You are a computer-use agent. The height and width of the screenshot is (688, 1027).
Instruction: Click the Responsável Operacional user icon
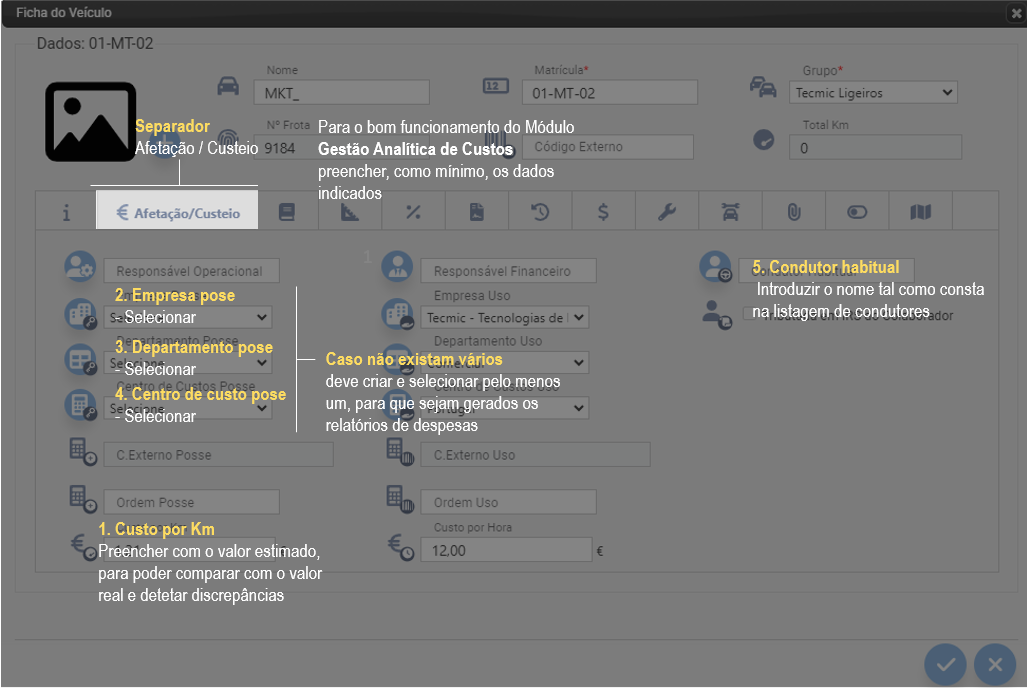pos(81,267)
